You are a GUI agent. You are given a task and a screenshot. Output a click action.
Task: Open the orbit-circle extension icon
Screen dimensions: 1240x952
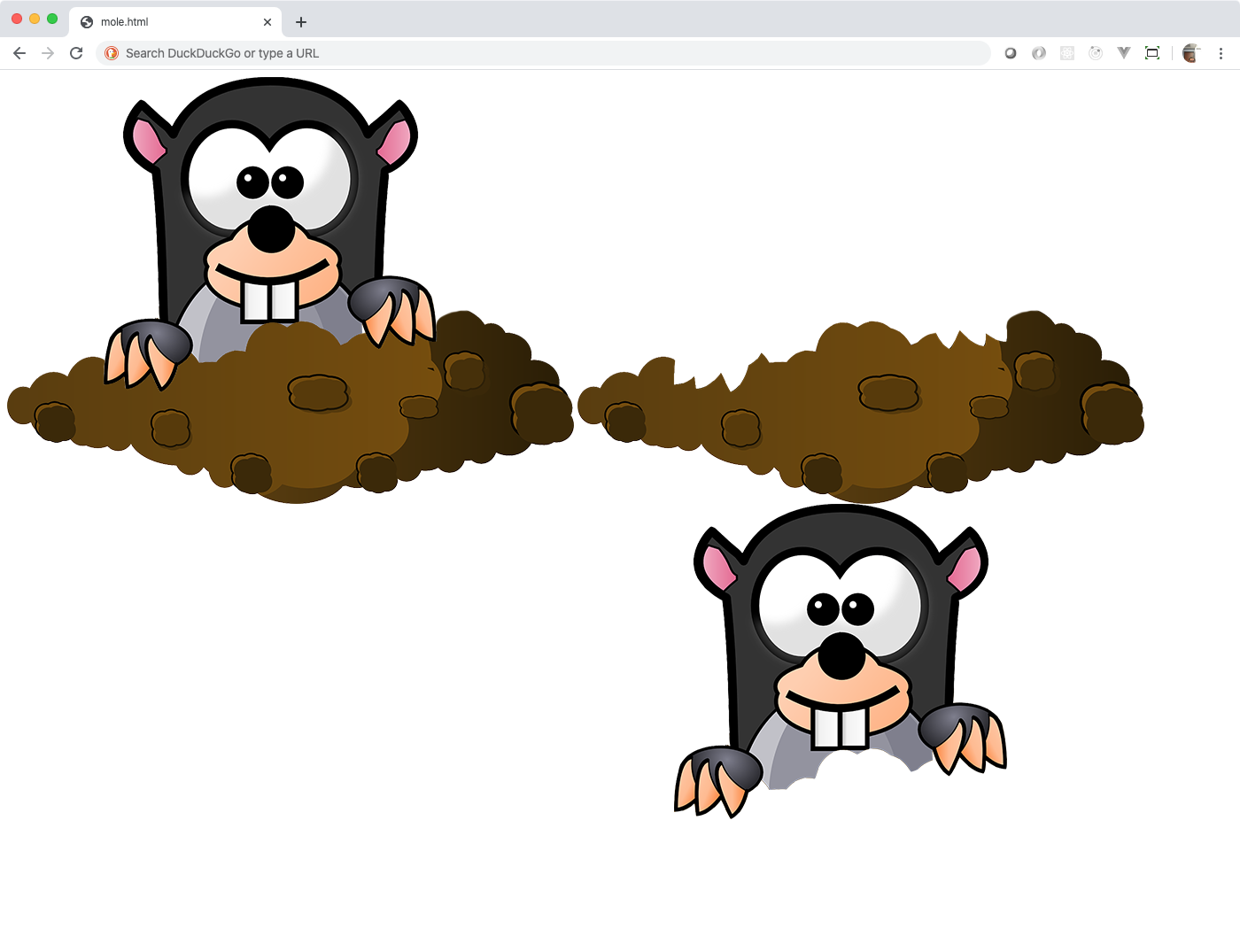1096,53
